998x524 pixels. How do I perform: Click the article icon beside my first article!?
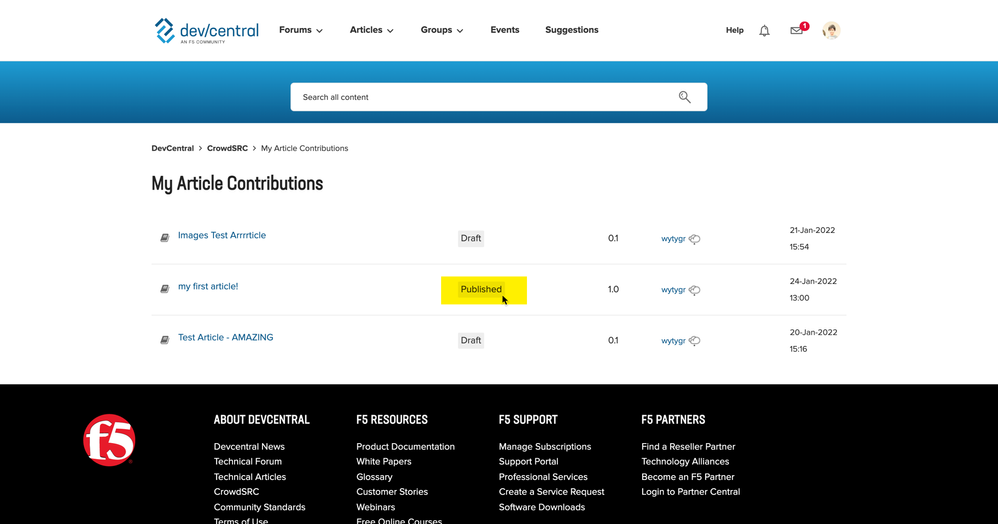pyautogui.click(x=164, y=288)
